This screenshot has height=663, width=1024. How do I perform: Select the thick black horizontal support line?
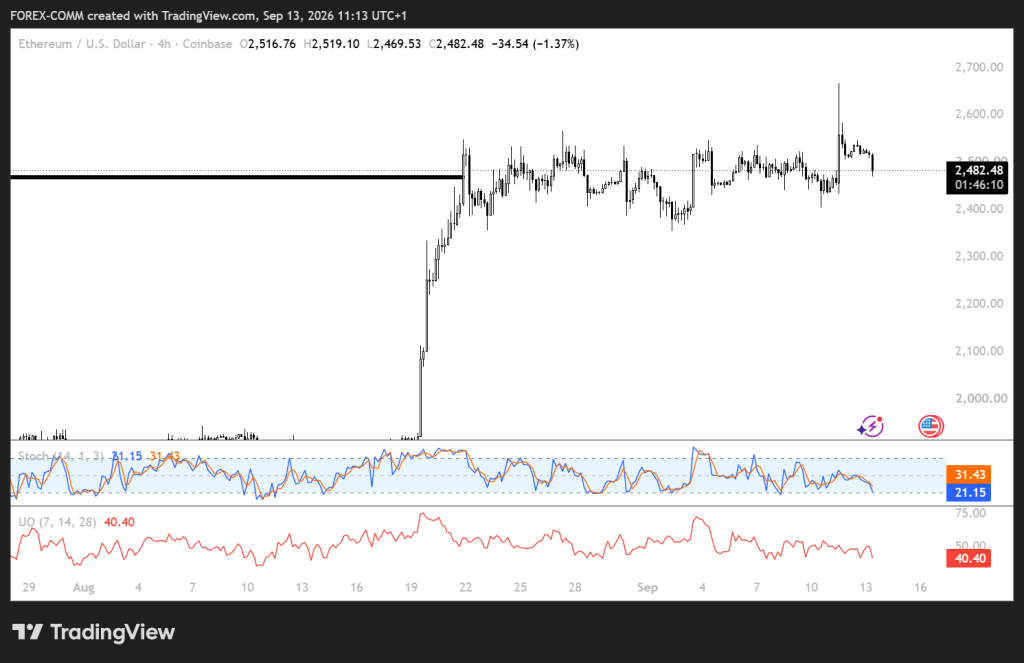[x=237, y=177]
